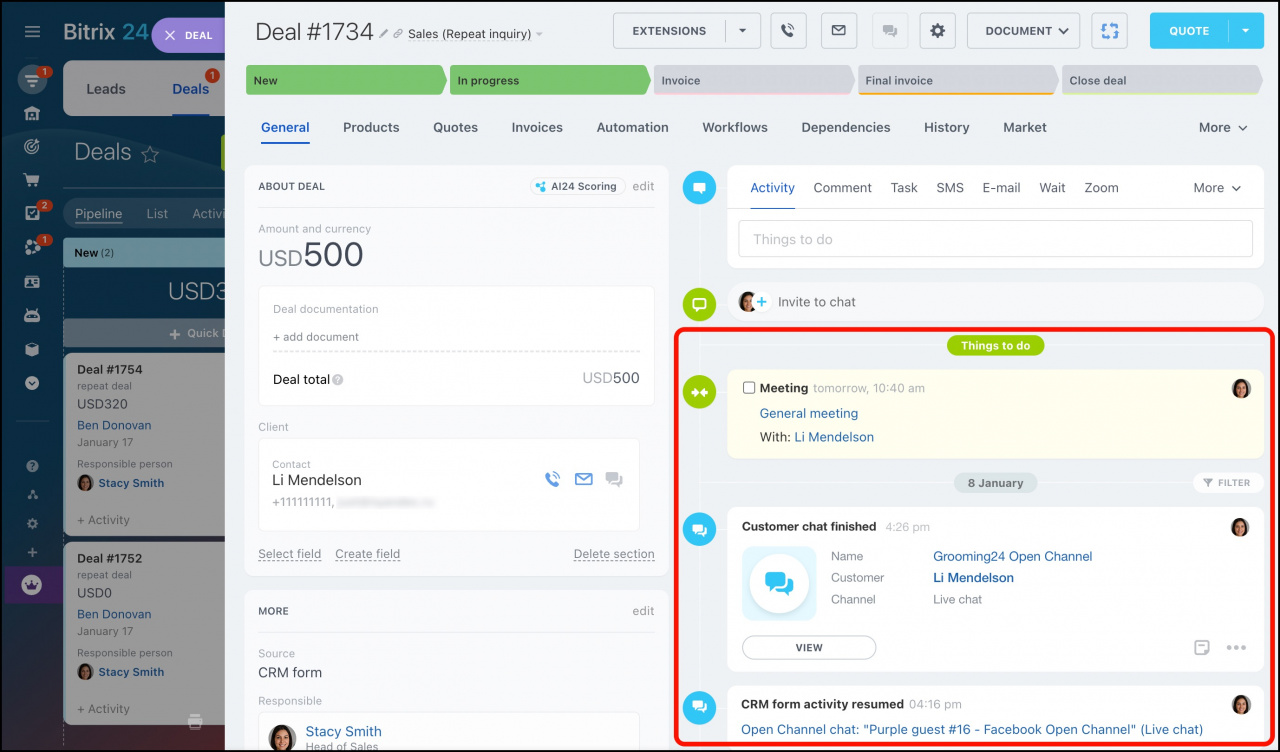Open deal settings gear in header
Viewport: 1280px width, 752px height.
[937, 31]
